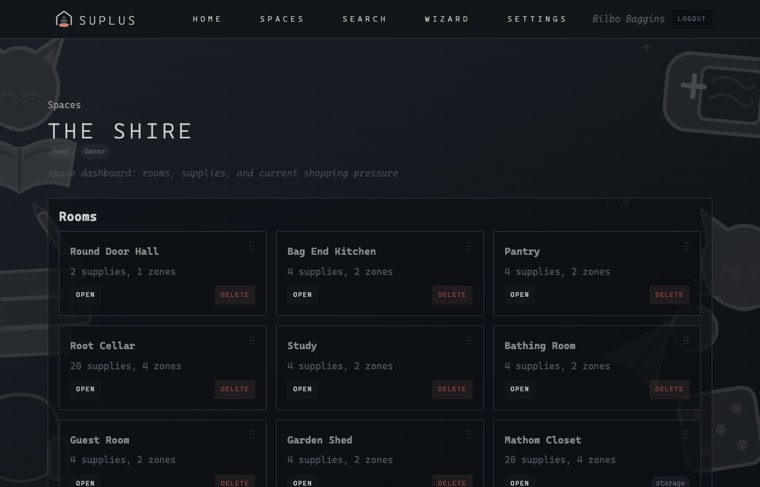Click the Bathing Room card title
Viewport: 760px width, 487px height.
click(x=539, y=346)
